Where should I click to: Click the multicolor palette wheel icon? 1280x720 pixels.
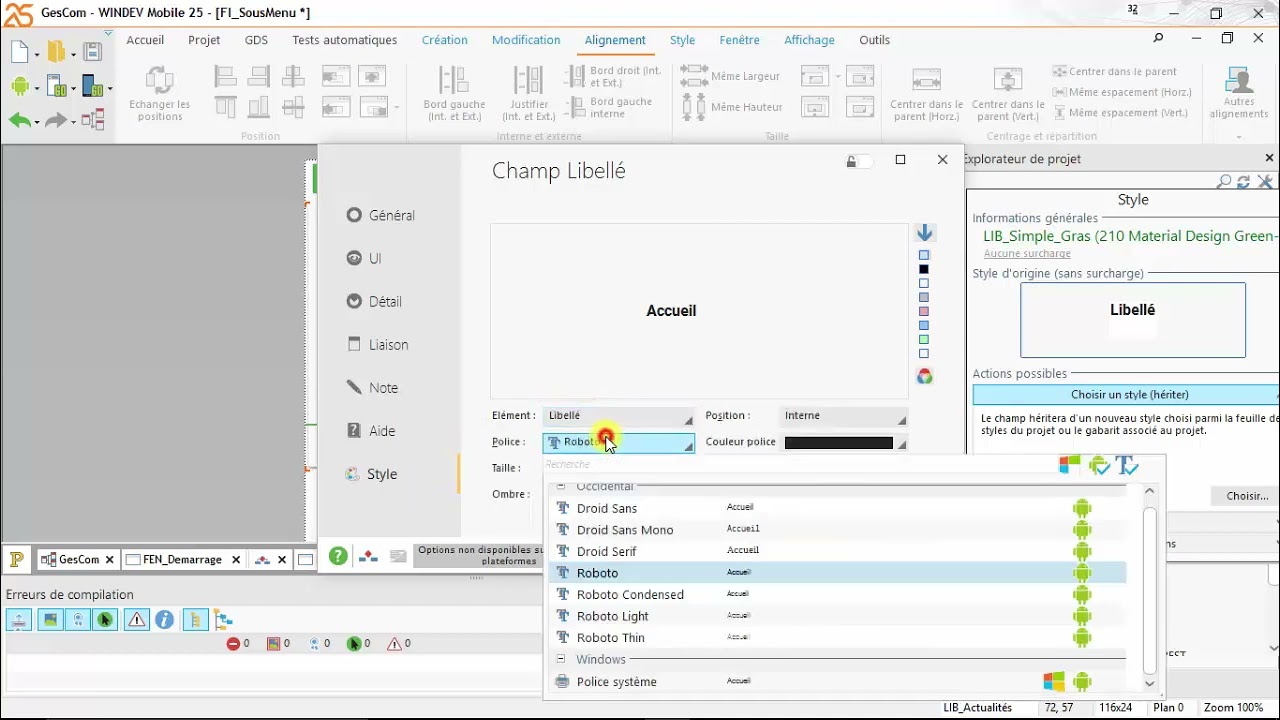click(x=924, y=376)
